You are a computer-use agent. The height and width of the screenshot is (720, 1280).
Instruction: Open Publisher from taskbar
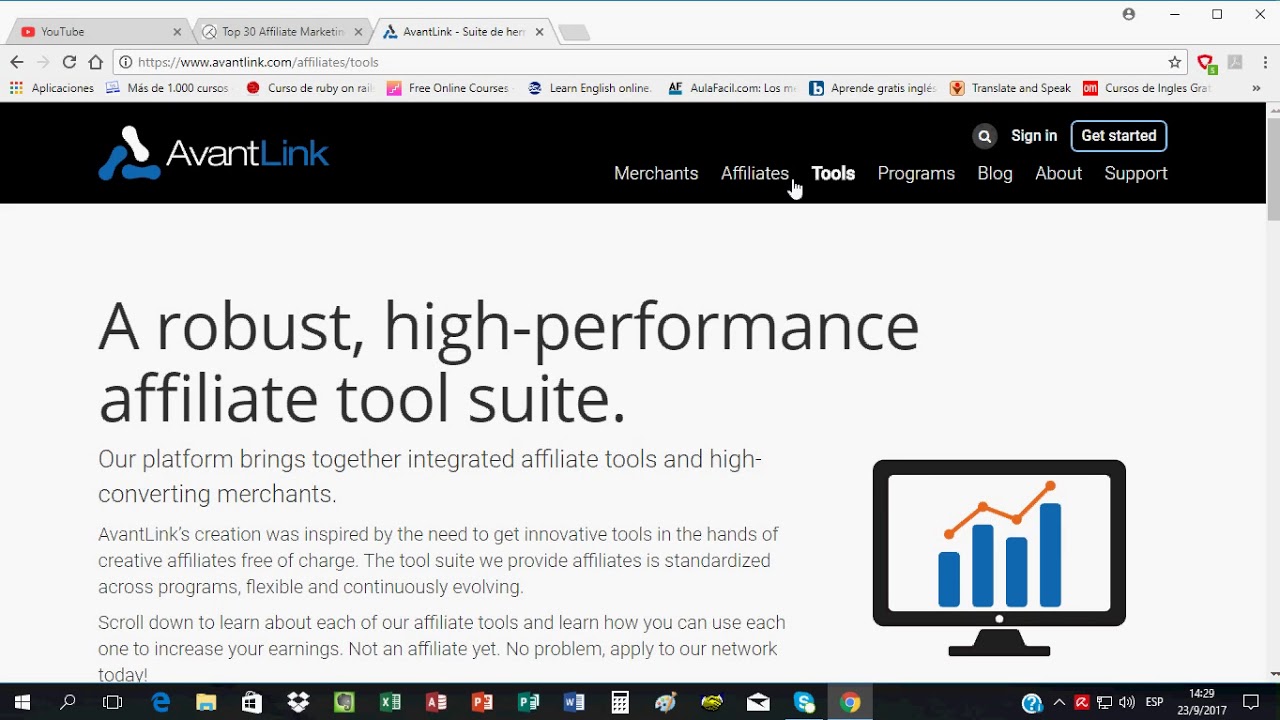[528, 702]
